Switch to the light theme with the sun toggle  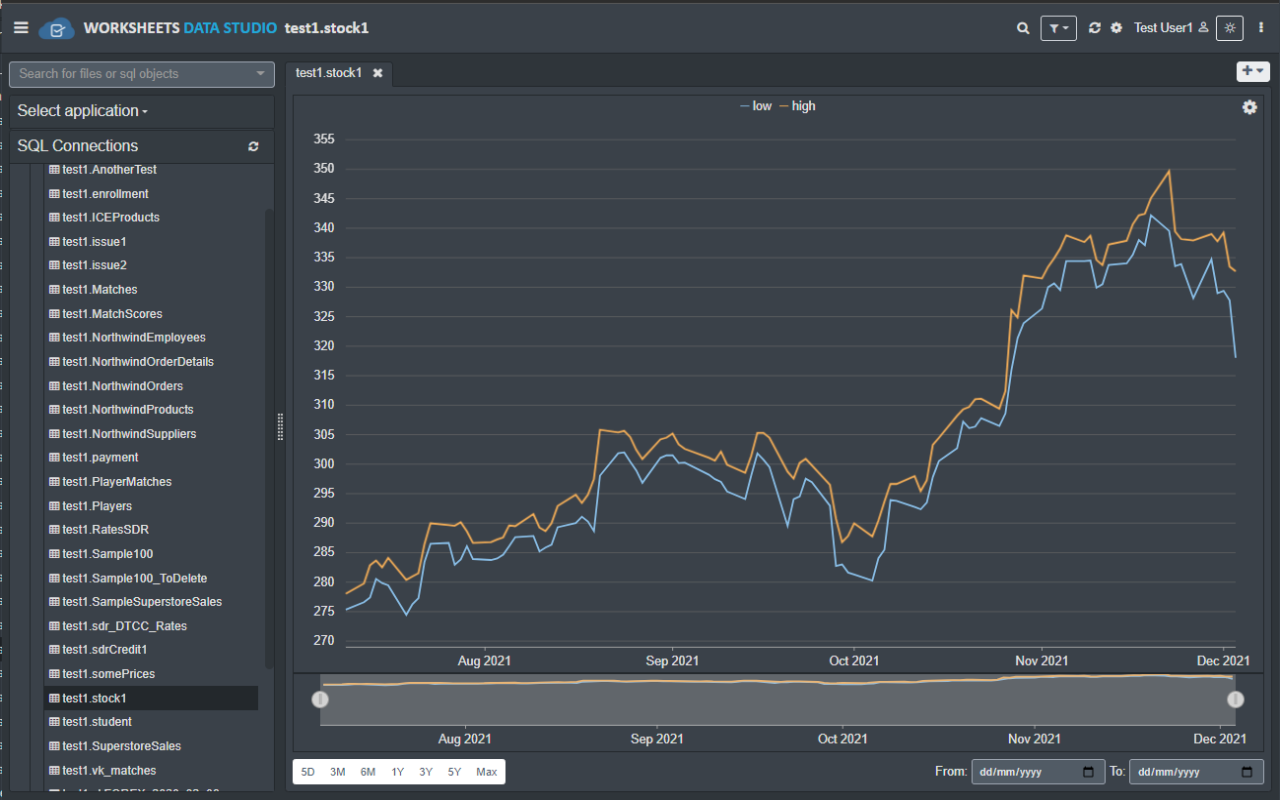point(1229,28)
